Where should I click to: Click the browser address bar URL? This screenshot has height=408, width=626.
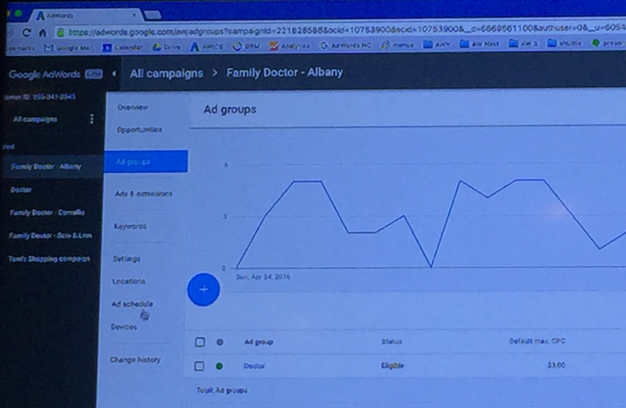[347, 30]
